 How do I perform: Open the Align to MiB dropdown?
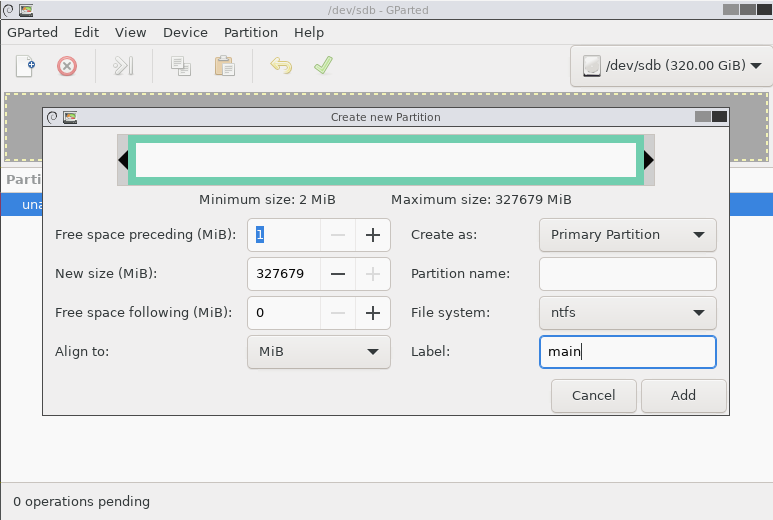[x=319, y=352]
